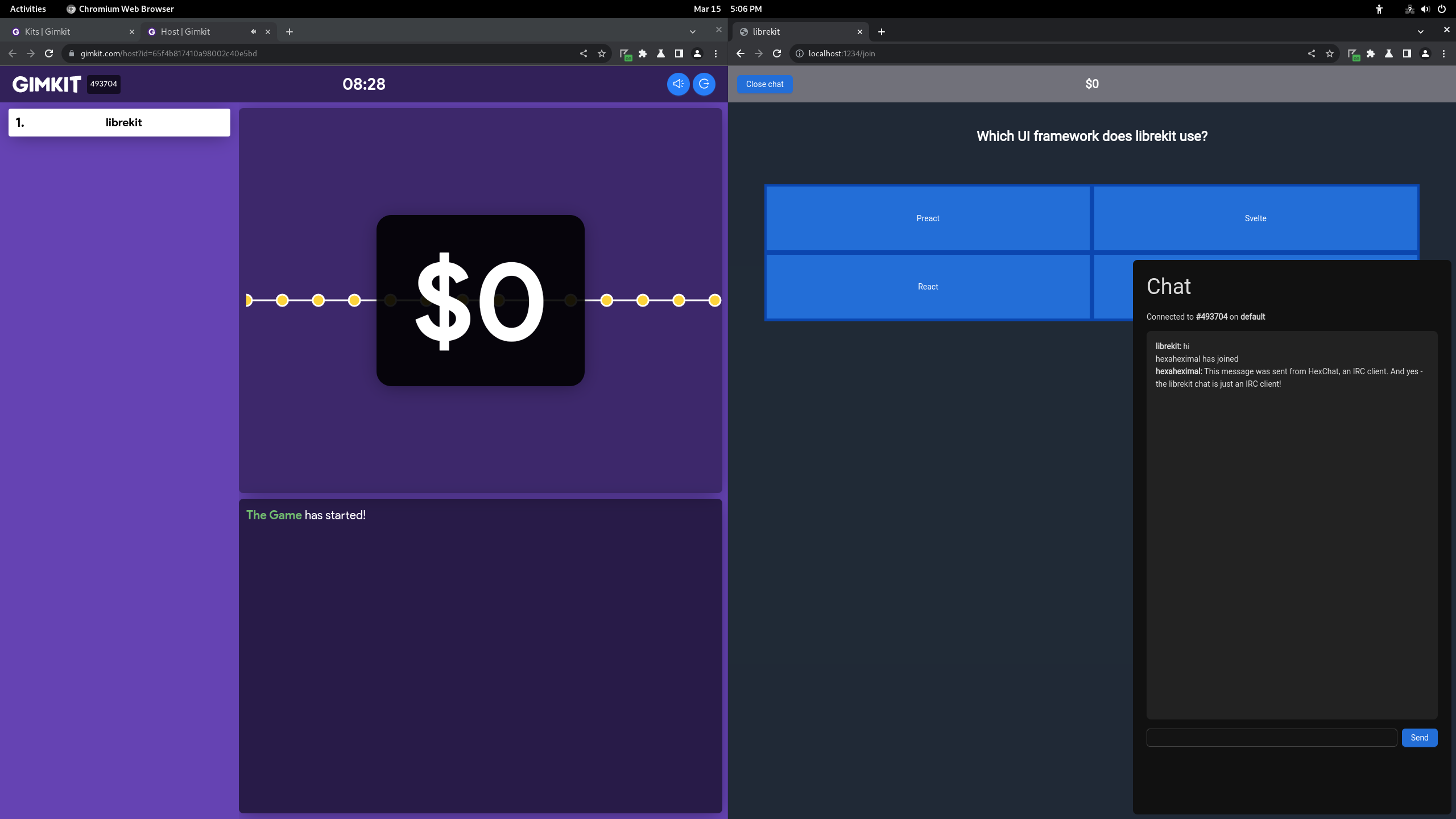The height and width of the screenshot is (819, 1456).
Task: Open the Activities overview
Action: click(28, 9)
